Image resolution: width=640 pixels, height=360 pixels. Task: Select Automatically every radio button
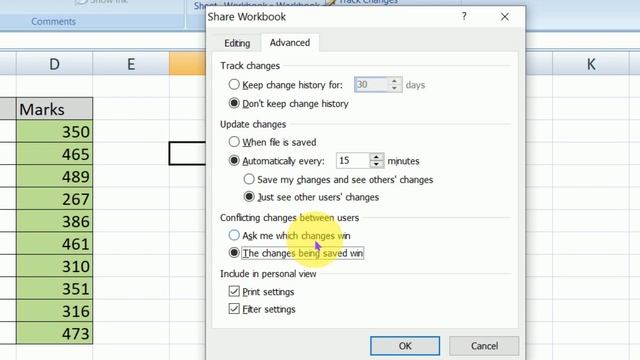pyautogui.click(x=234, y=160)
